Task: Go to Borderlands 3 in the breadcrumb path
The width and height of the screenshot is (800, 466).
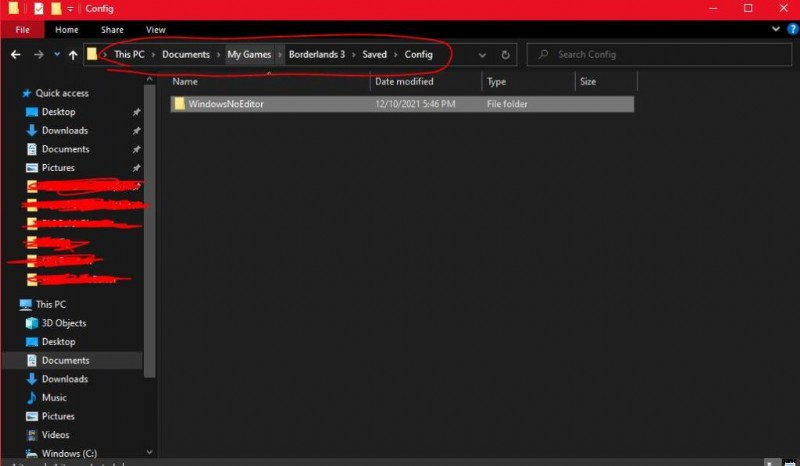Action: 316,55
